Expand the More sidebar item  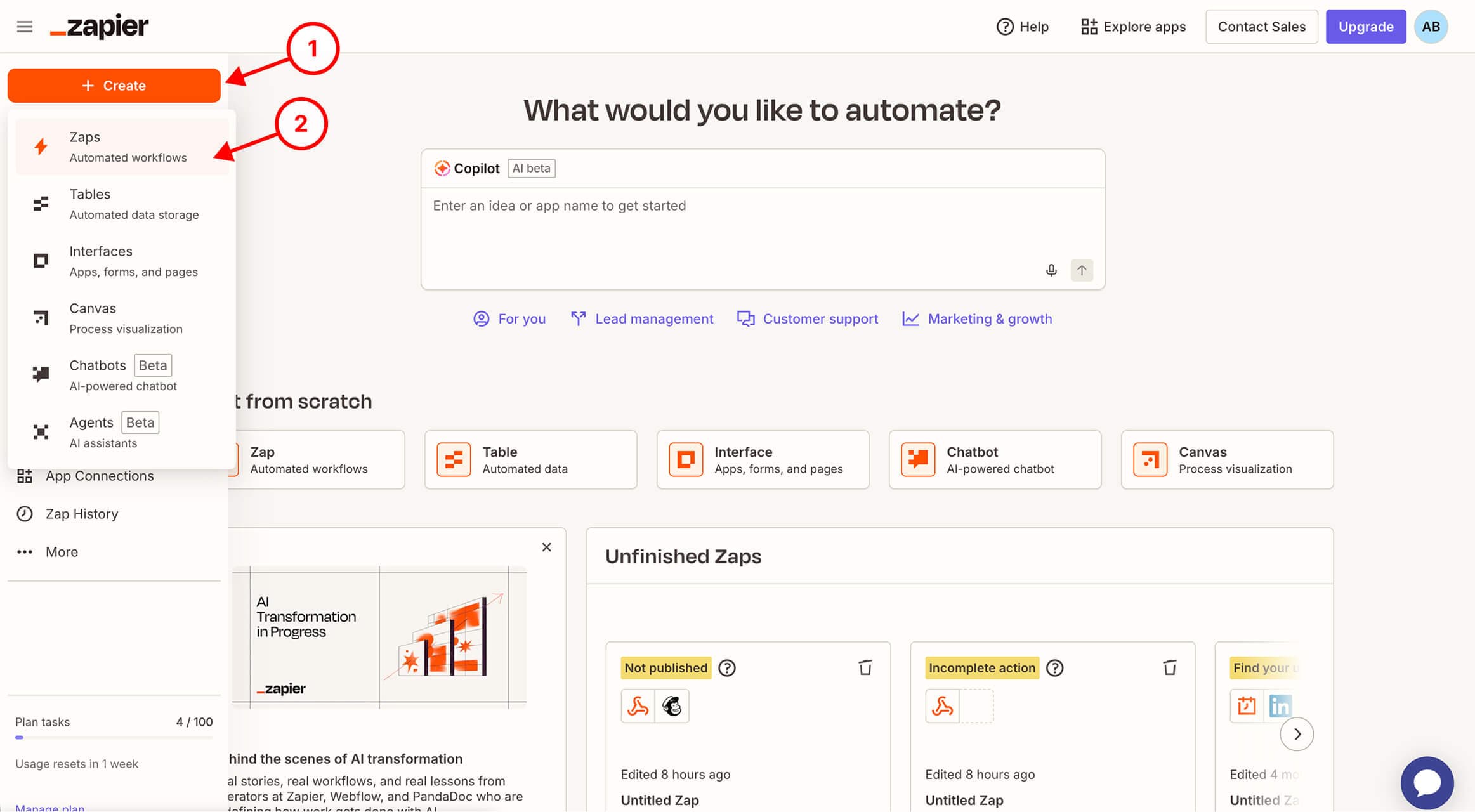[61, 552]
